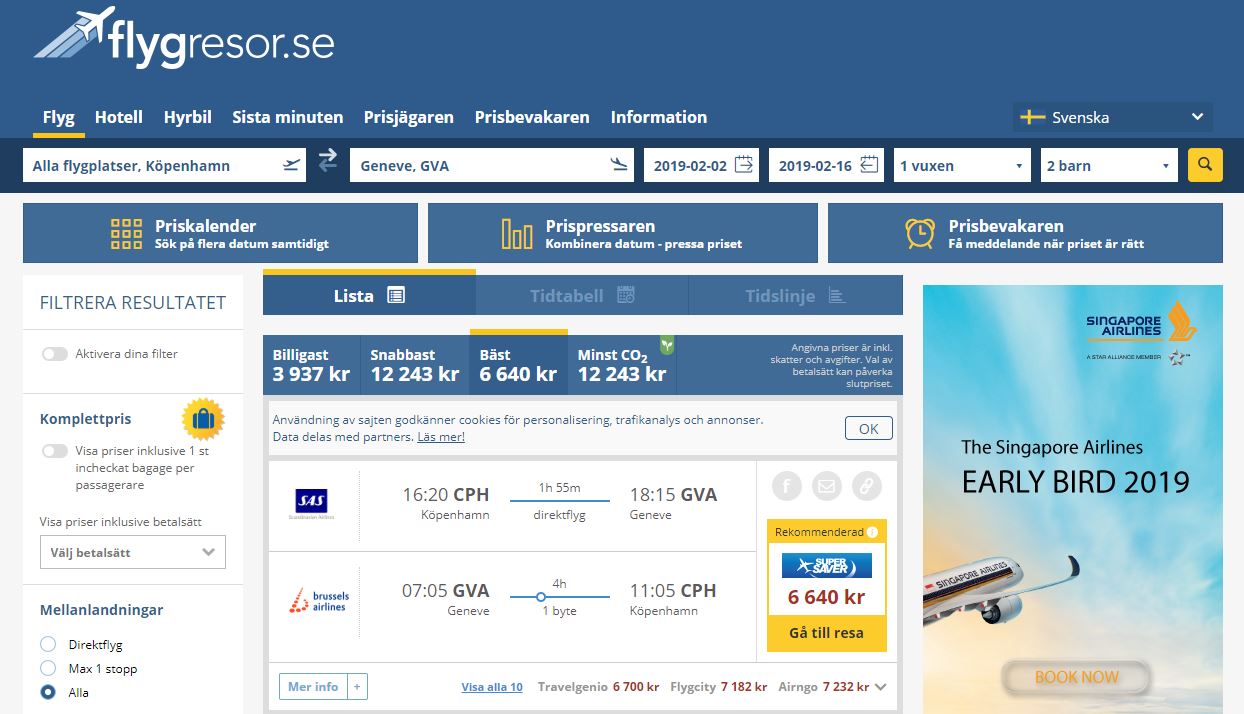Toggle prices including checked baggage switch
1244x714 pixels.
tap(55, 451)
